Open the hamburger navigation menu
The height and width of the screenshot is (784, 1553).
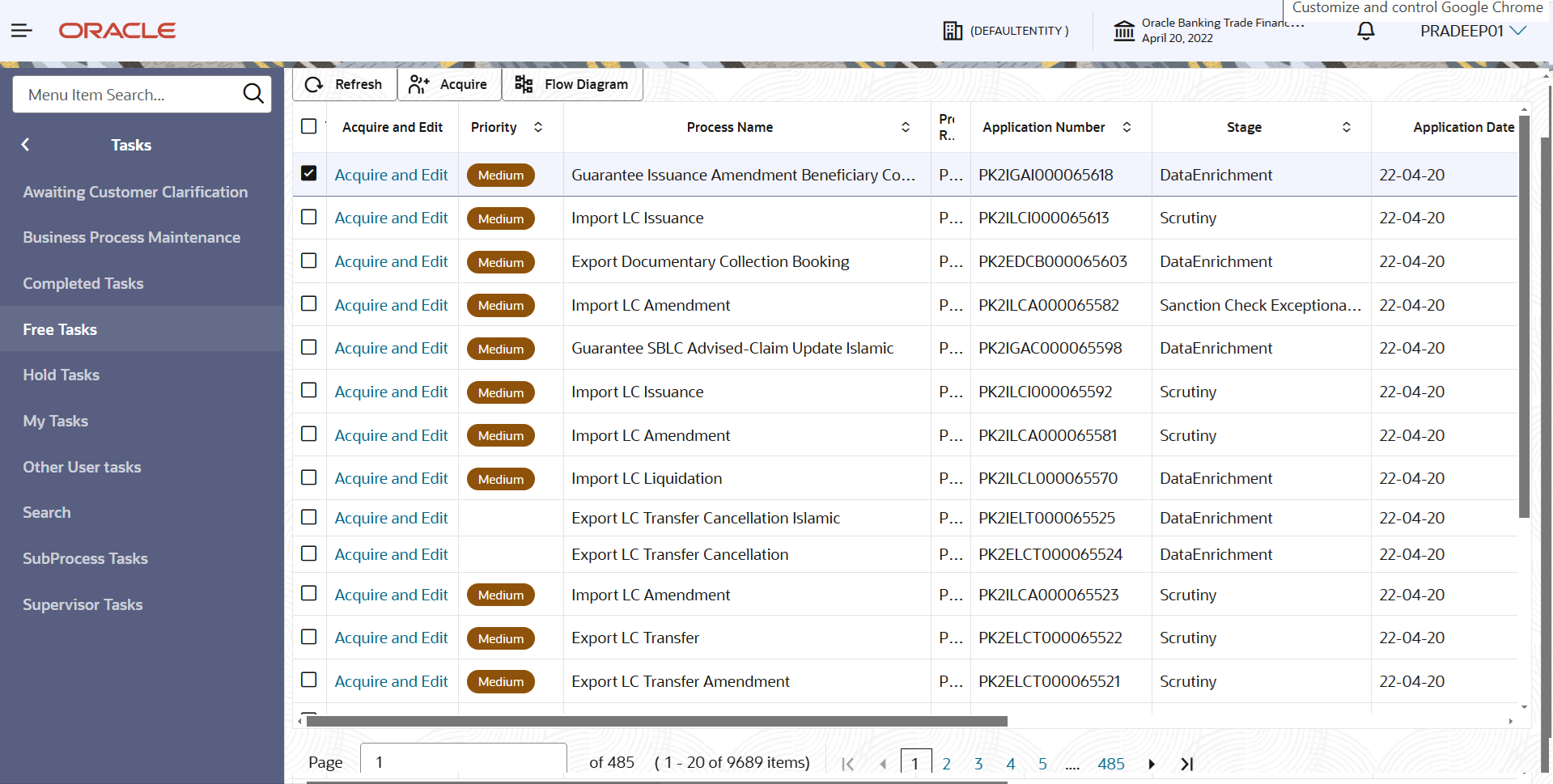click(x=22, y=31)
